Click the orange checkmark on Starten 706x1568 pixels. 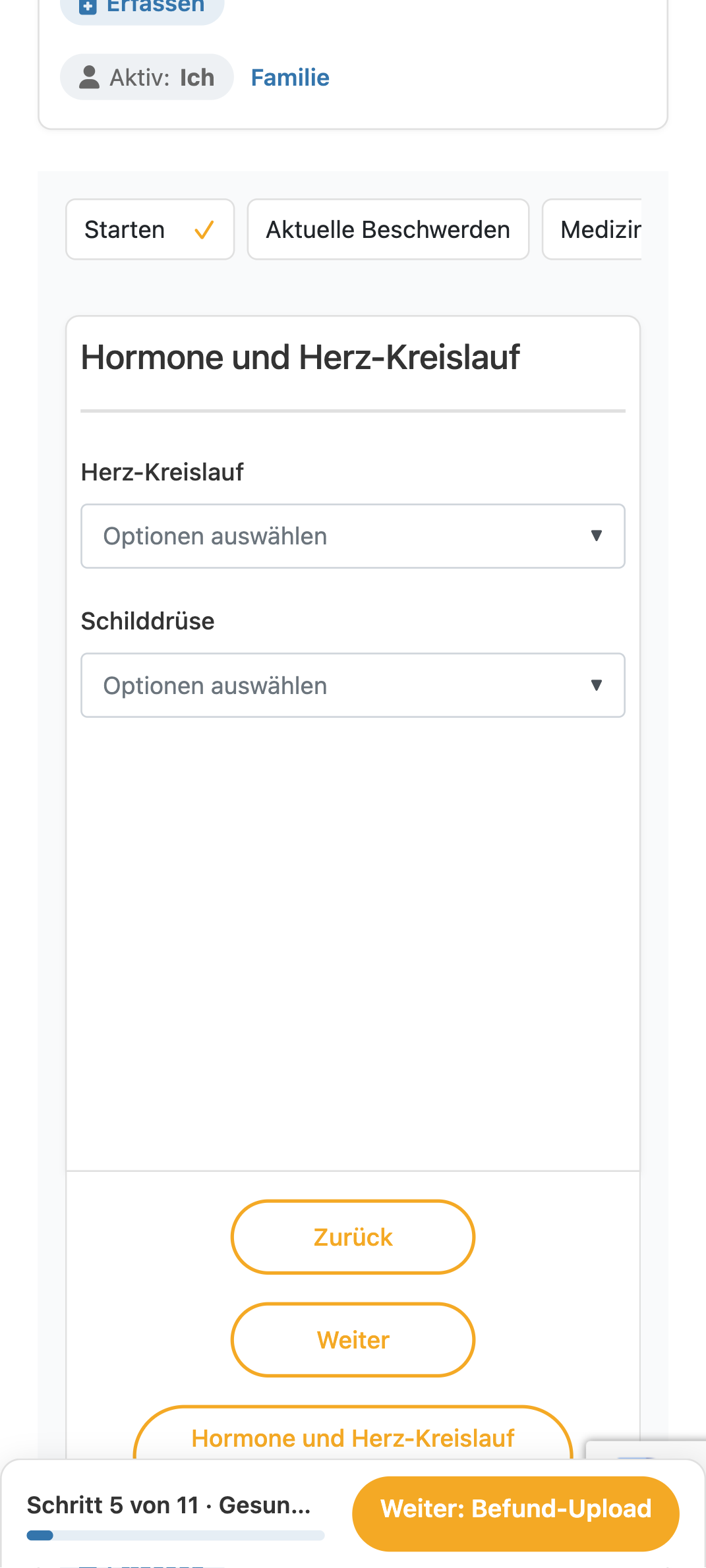point(204,230)
